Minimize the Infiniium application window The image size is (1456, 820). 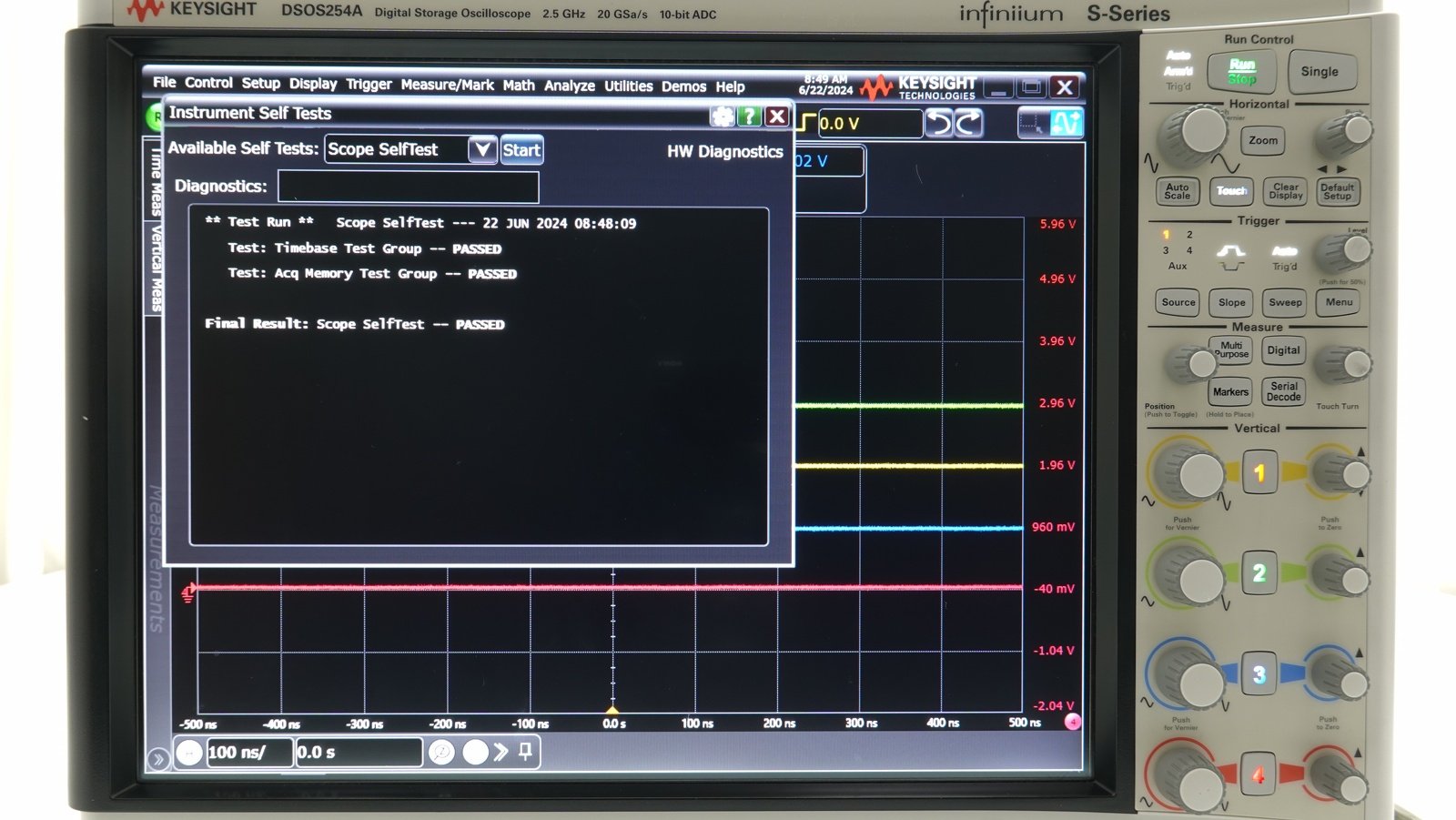(999, 88)
